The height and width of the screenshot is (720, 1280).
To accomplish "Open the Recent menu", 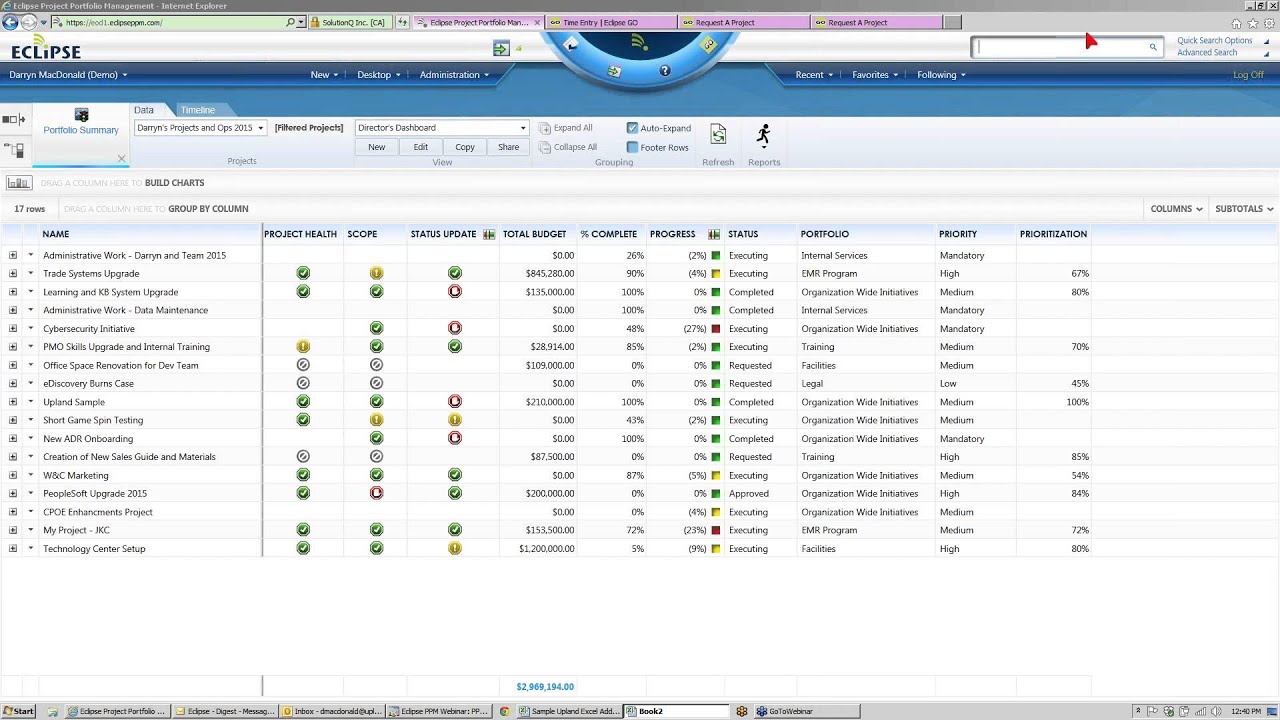I will pyautogui.click(x=814, y=75).
